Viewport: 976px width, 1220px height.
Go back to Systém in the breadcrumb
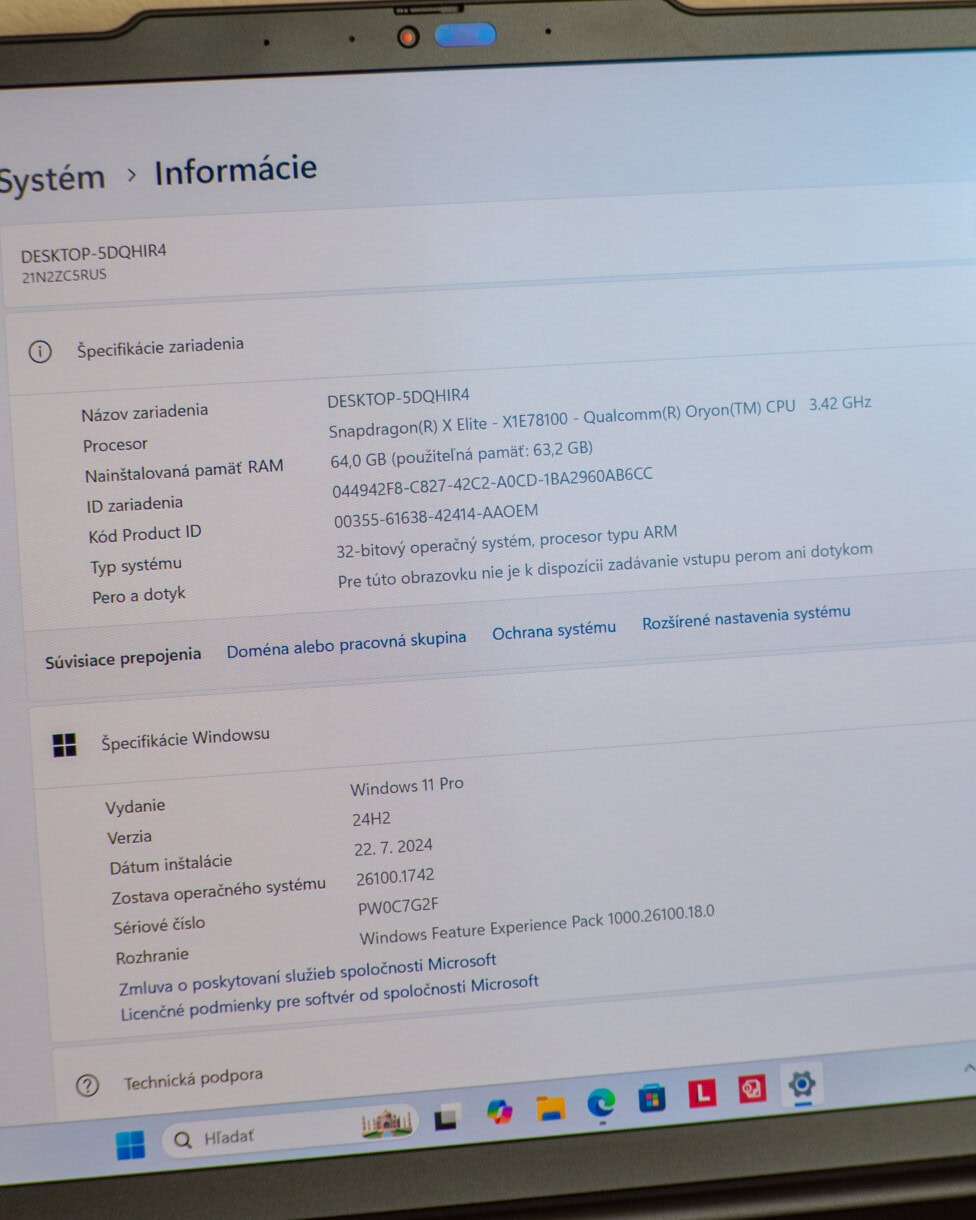[51, 180]
